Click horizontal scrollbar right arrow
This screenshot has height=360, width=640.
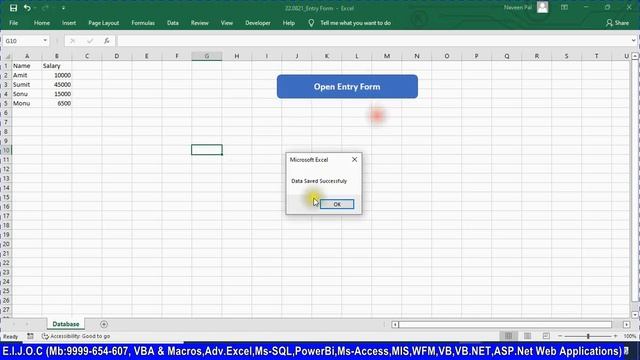pos(627,324)
